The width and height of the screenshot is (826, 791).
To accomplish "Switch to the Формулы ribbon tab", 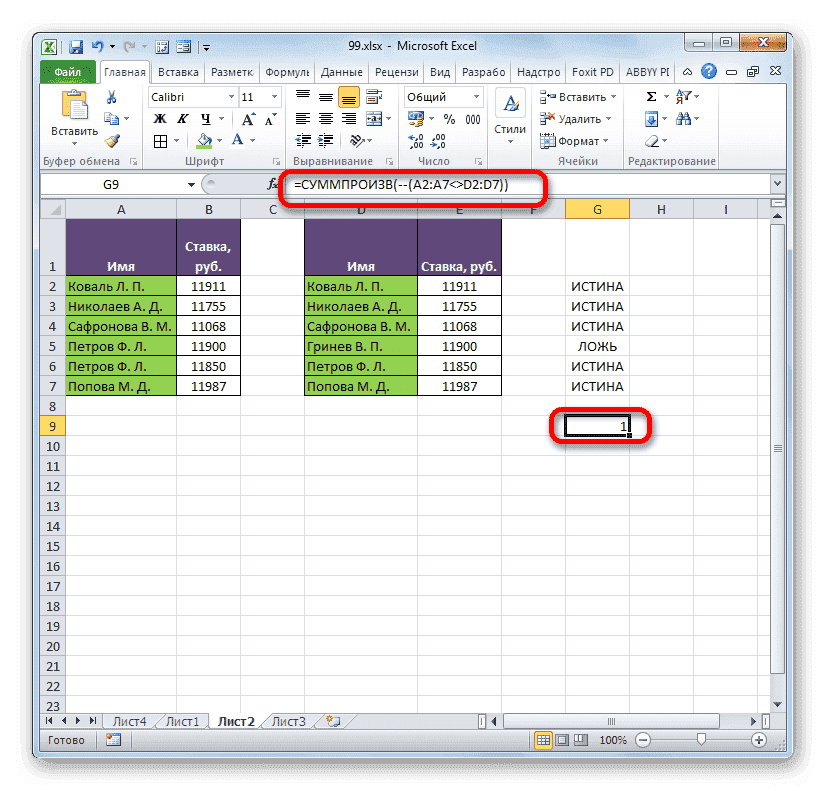I will click(287, 71).
